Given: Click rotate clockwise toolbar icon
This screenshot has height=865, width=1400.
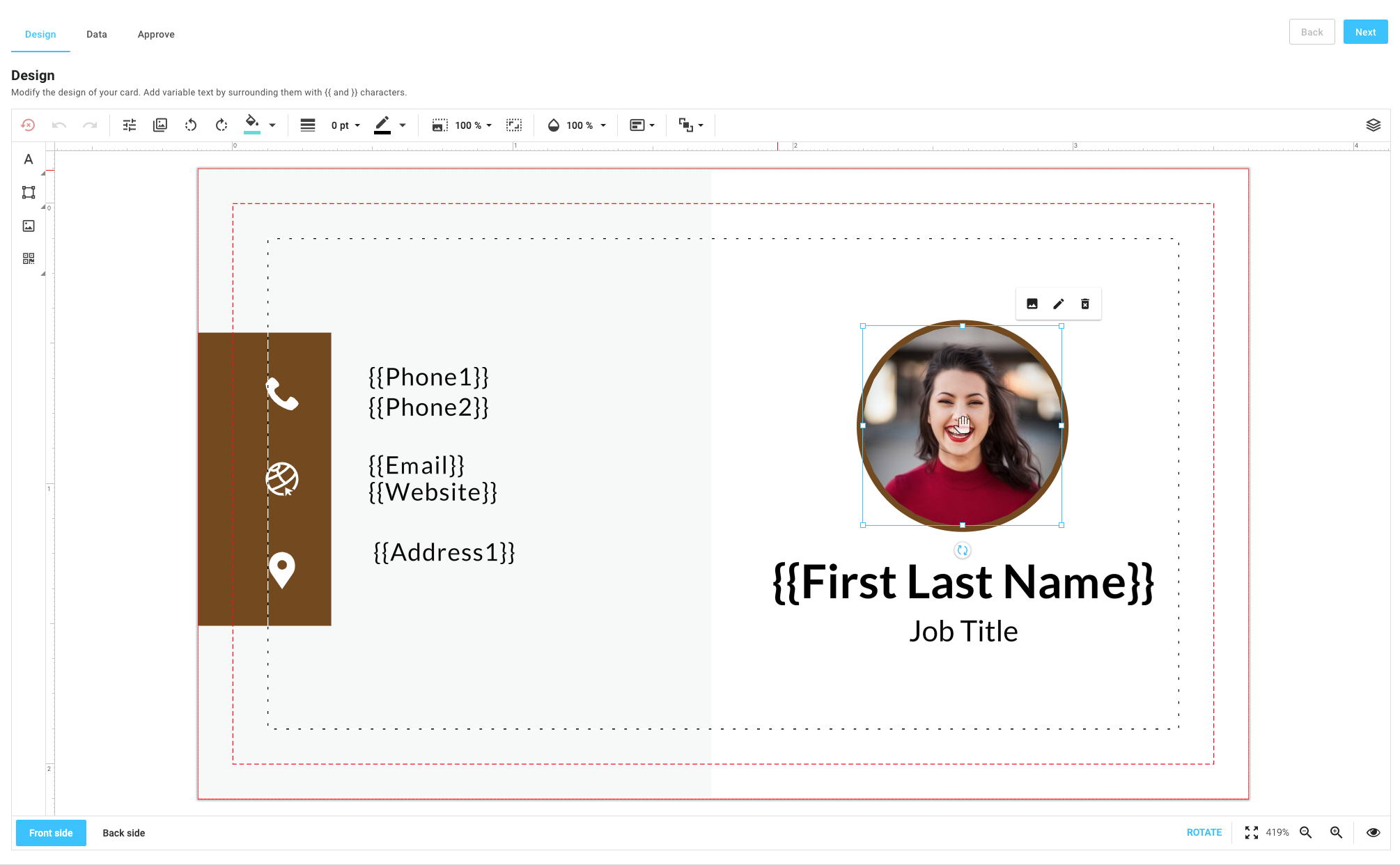Looking at the screenshot, I should (221, 125).
